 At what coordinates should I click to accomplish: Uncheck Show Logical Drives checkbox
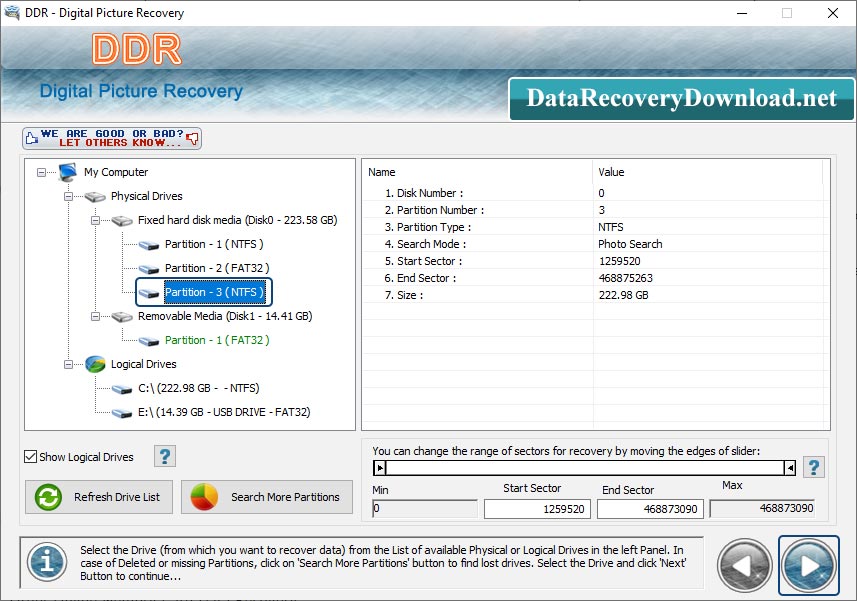coord(31,457)
